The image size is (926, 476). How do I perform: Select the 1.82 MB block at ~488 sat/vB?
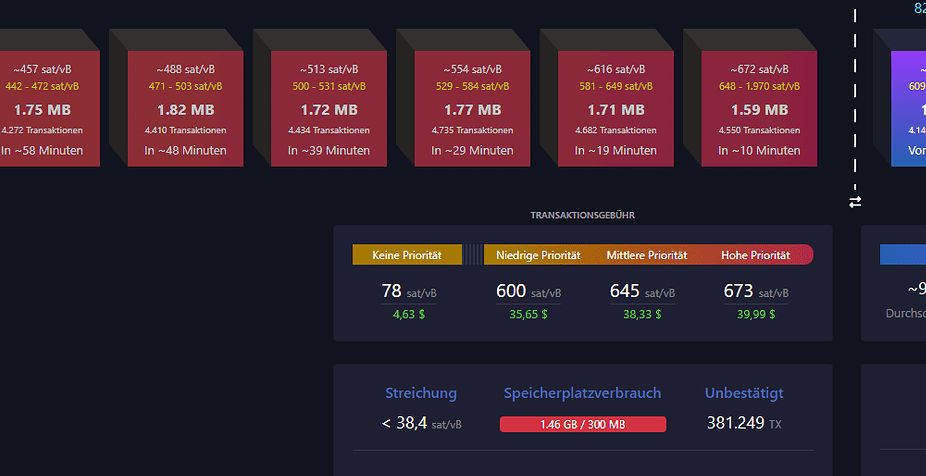pyautogui.click(x=185, y=108)
